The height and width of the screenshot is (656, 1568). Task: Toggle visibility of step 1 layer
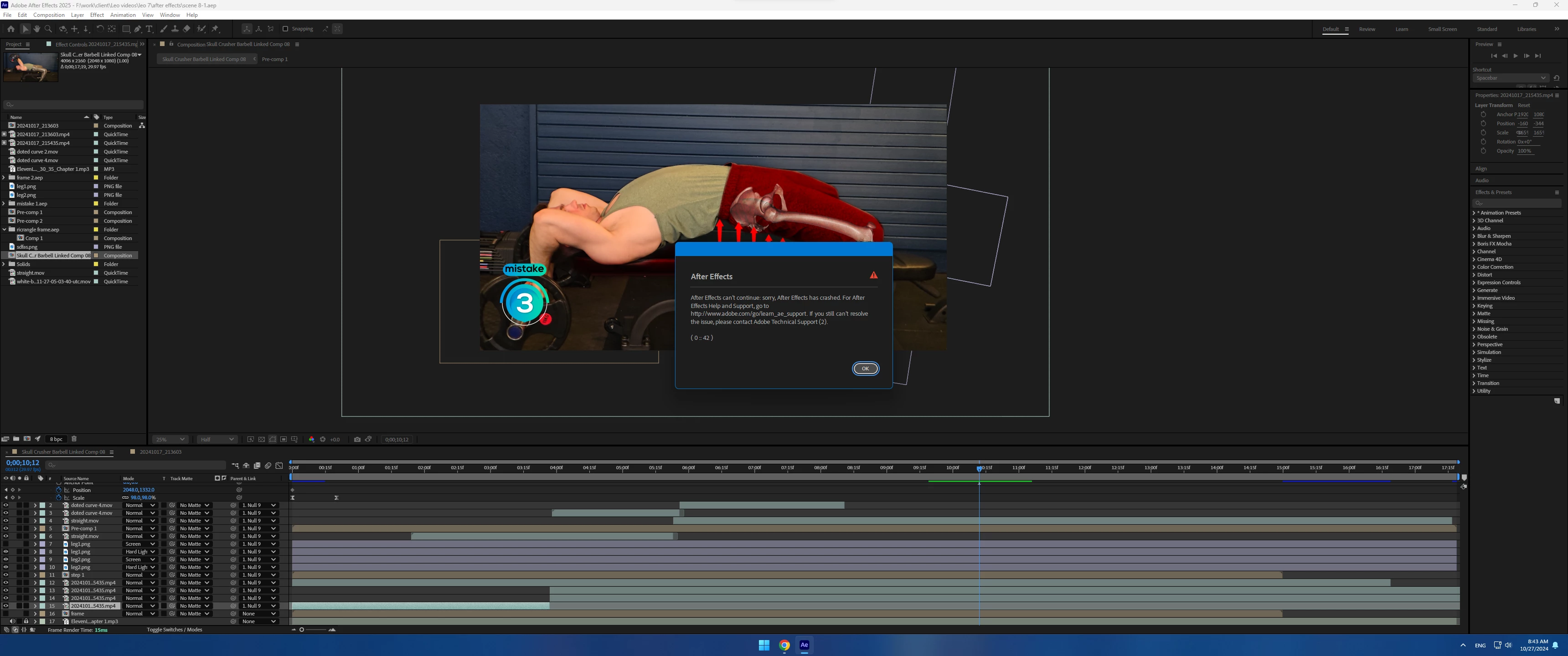click(x=5, y=574)
